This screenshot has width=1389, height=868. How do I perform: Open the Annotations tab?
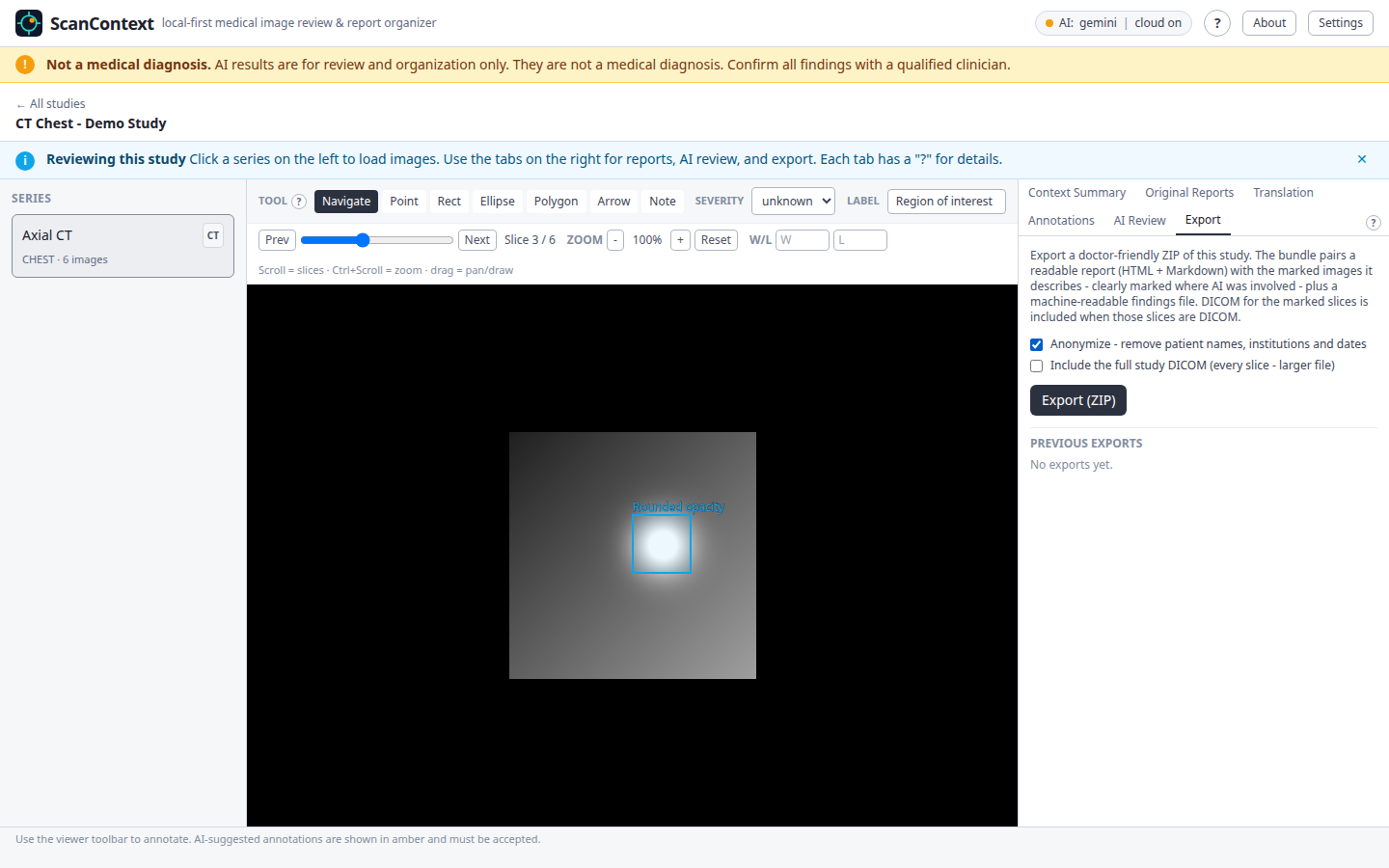(x=1061, y=221)
